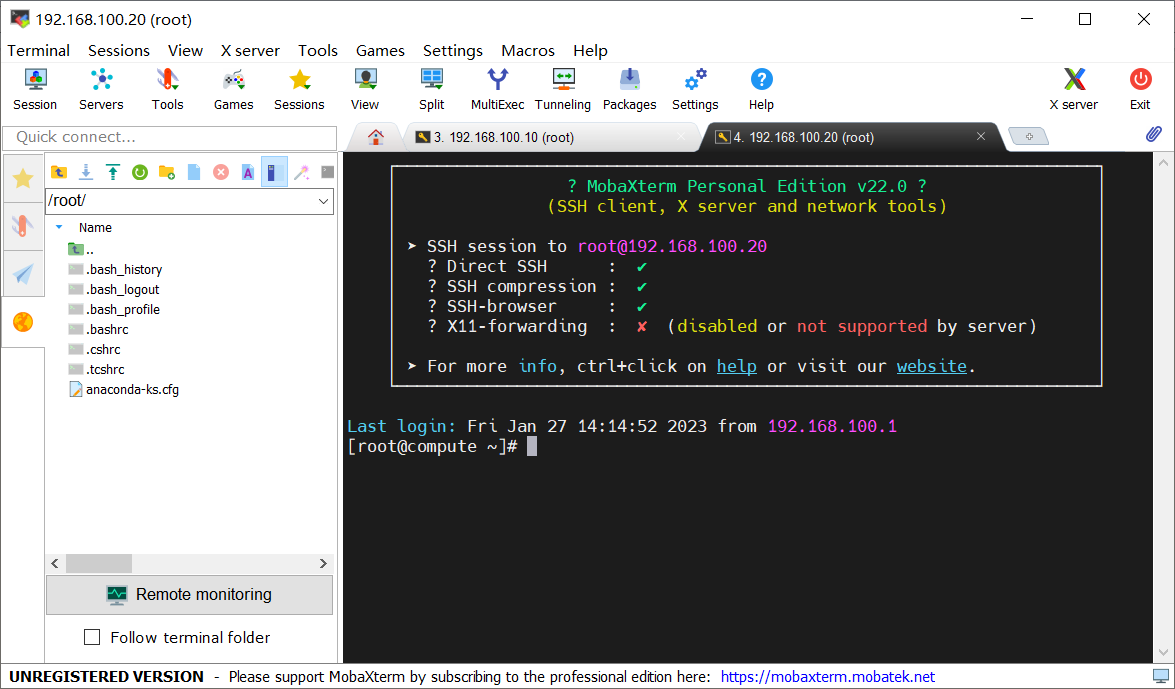
Task: Open the mobaxterm.mobatek.net link
Action: tap(828, 676)
